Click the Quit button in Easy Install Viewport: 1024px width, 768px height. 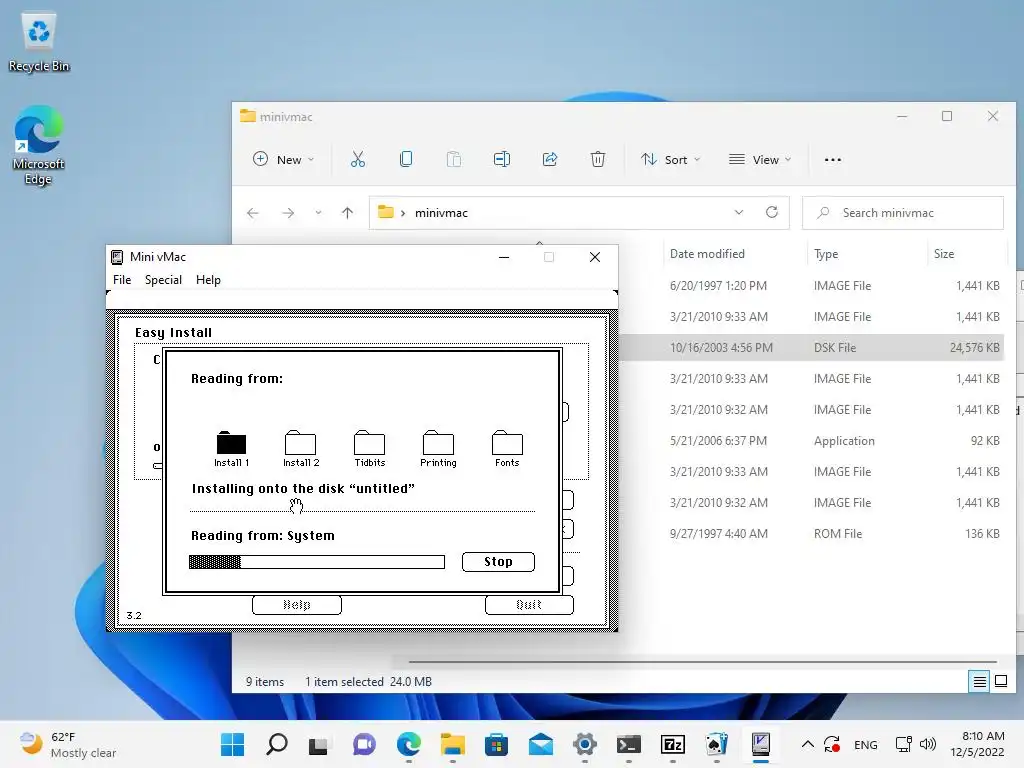coord(529,605)
